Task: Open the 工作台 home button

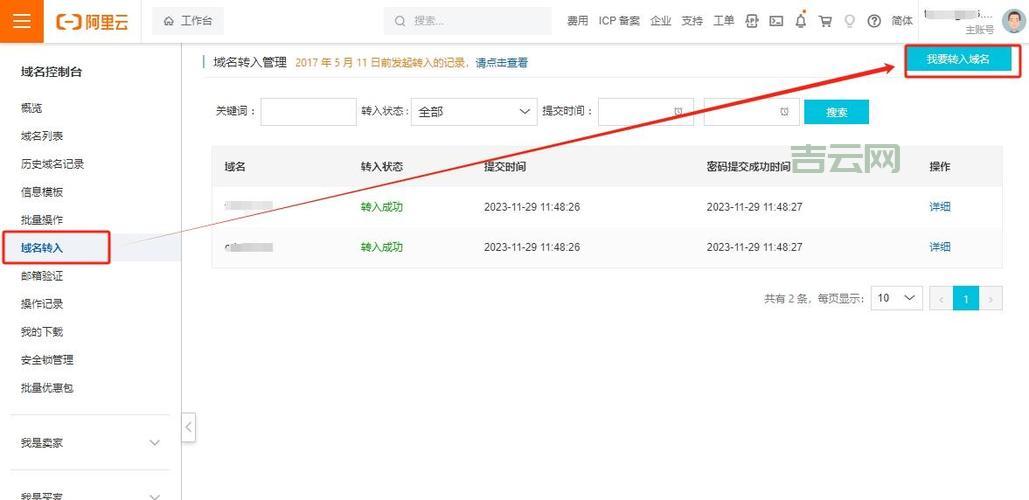Action: (x=188, y=21)
